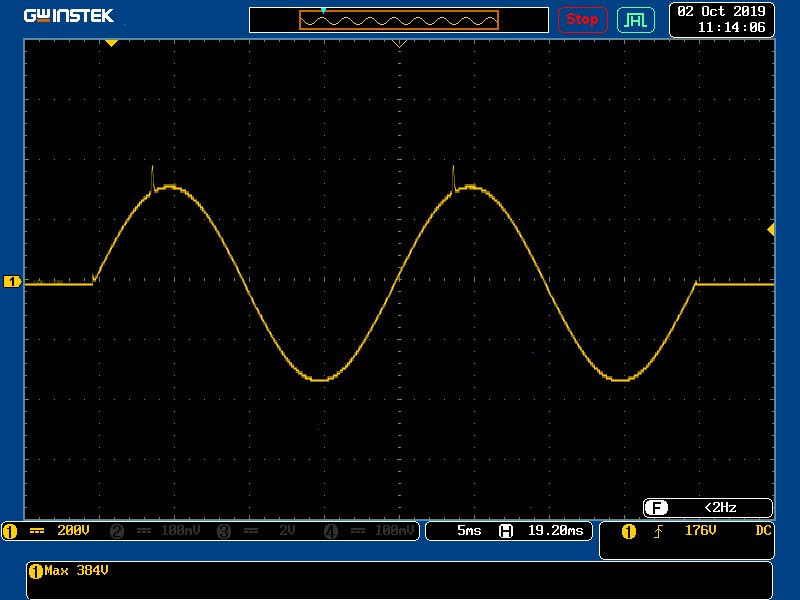Click the Max 384V measurement readout

(x=70, y=571)
